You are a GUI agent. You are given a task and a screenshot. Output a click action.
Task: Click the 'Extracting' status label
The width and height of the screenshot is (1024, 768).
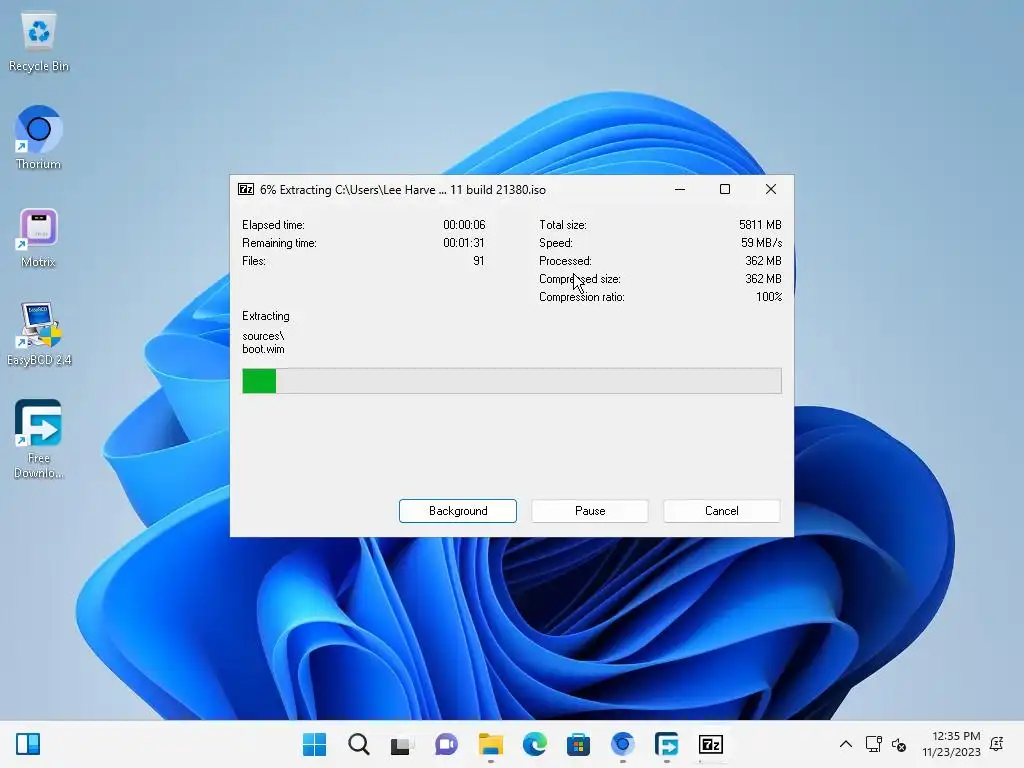265,316
